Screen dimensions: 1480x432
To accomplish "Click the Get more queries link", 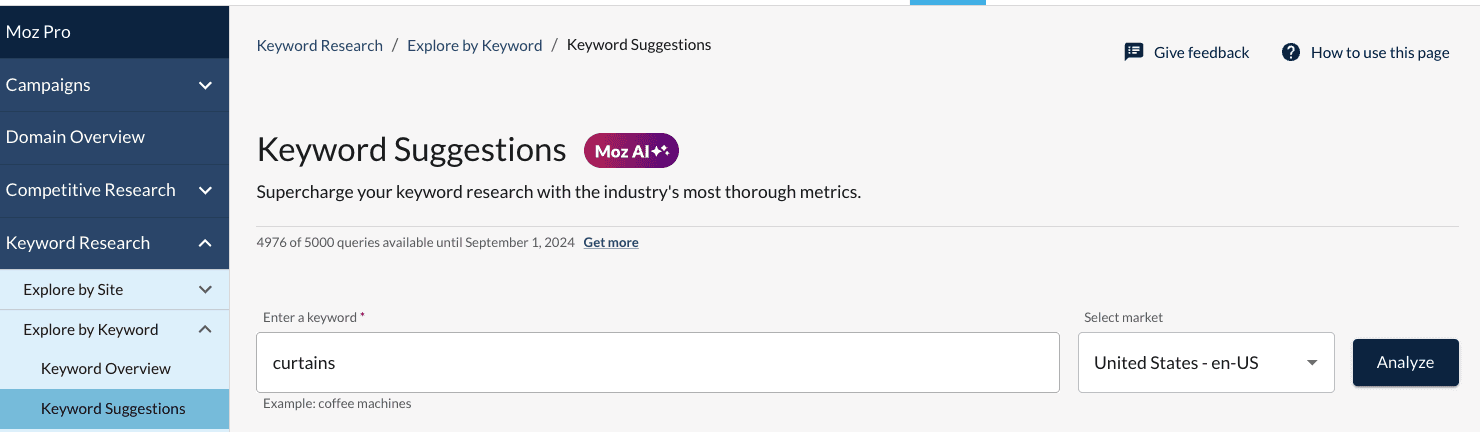I will (611, 242).
